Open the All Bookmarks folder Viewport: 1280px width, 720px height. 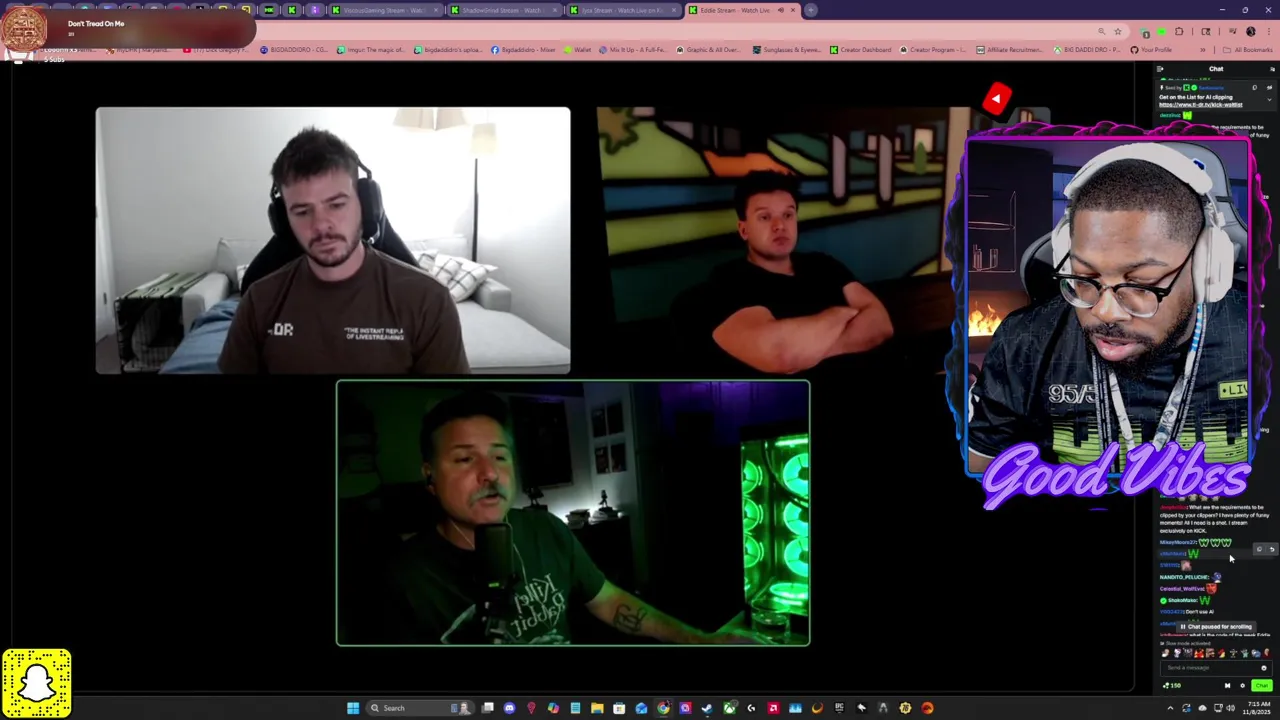point(1249,49)
